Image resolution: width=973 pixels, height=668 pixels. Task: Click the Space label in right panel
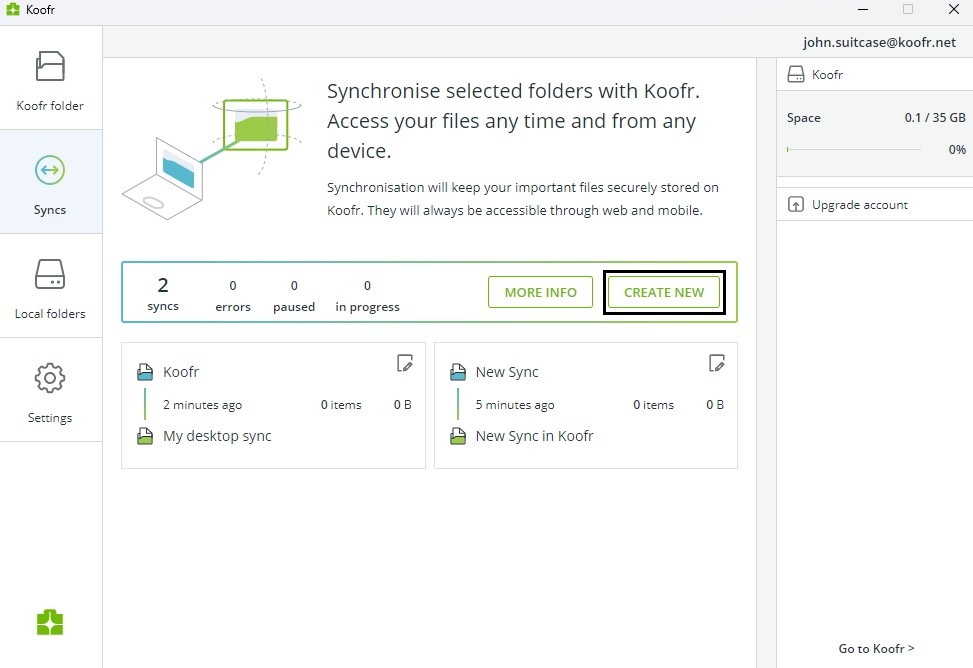click(804, 118)
